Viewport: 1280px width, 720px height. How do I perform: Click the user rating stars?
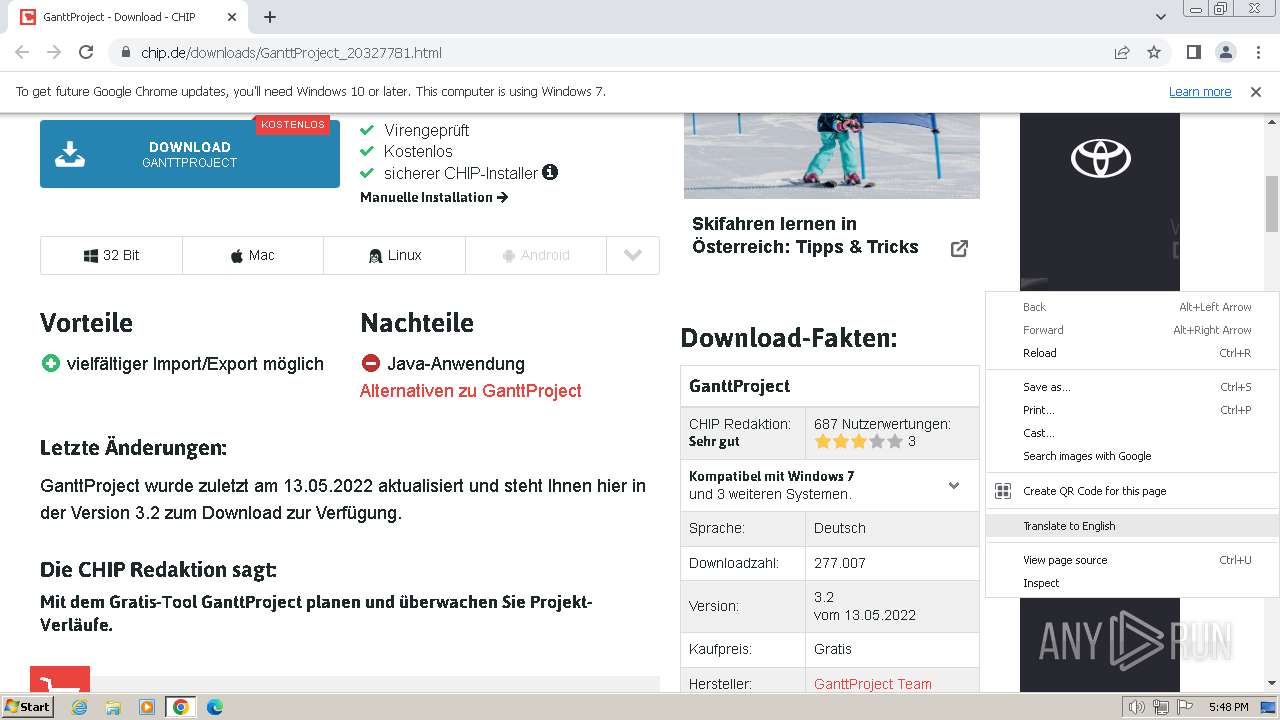(858, 441)
